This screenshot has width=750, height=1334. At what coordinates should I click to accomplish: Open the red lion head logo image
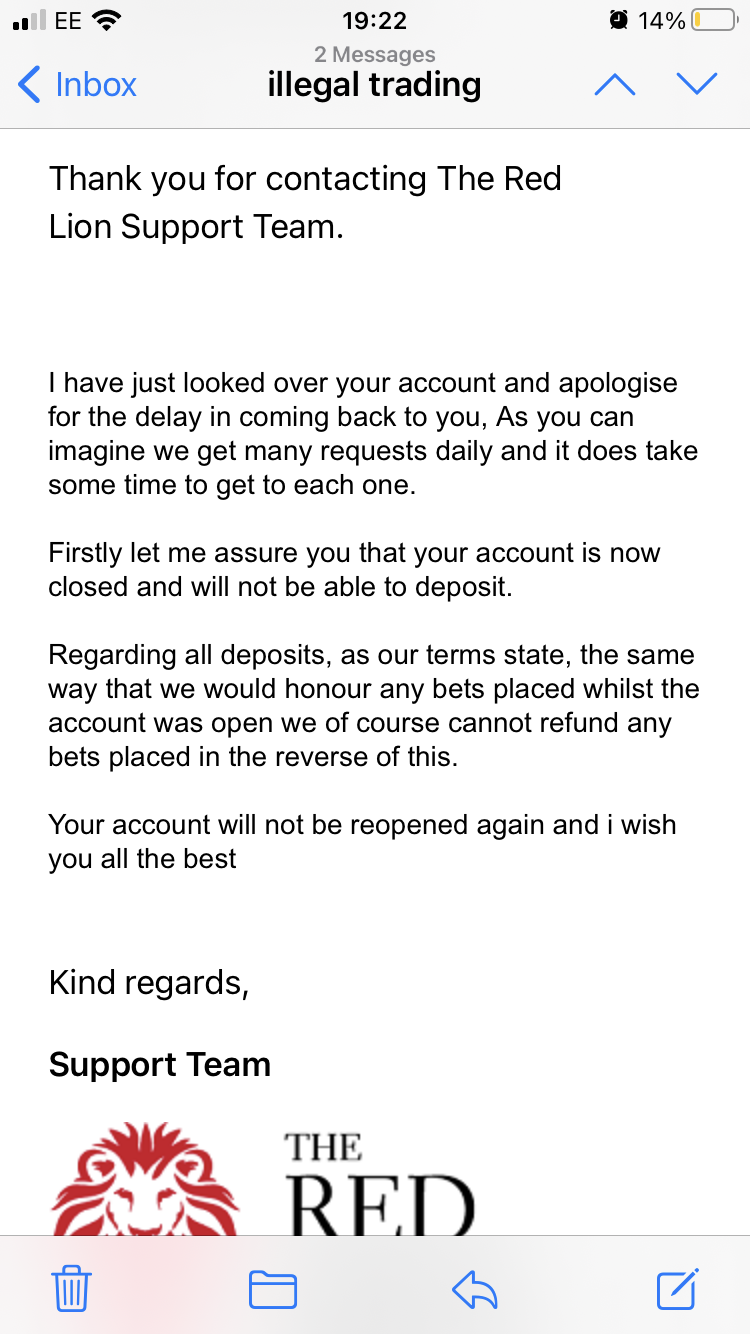pos(145,1178)
